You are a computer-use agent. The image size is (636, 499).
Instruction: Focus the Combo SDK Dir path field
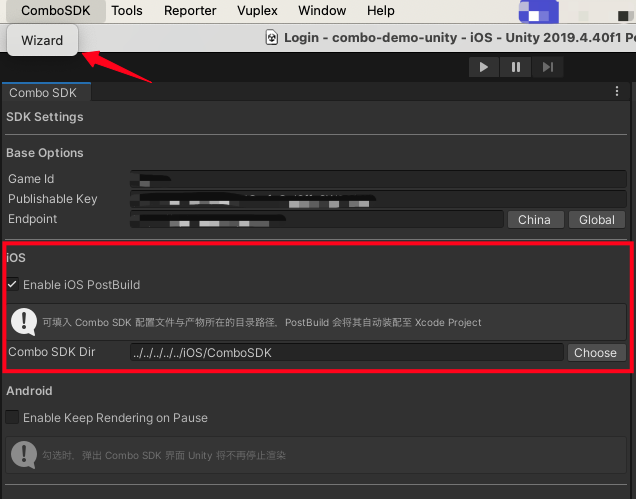point(346,352)
